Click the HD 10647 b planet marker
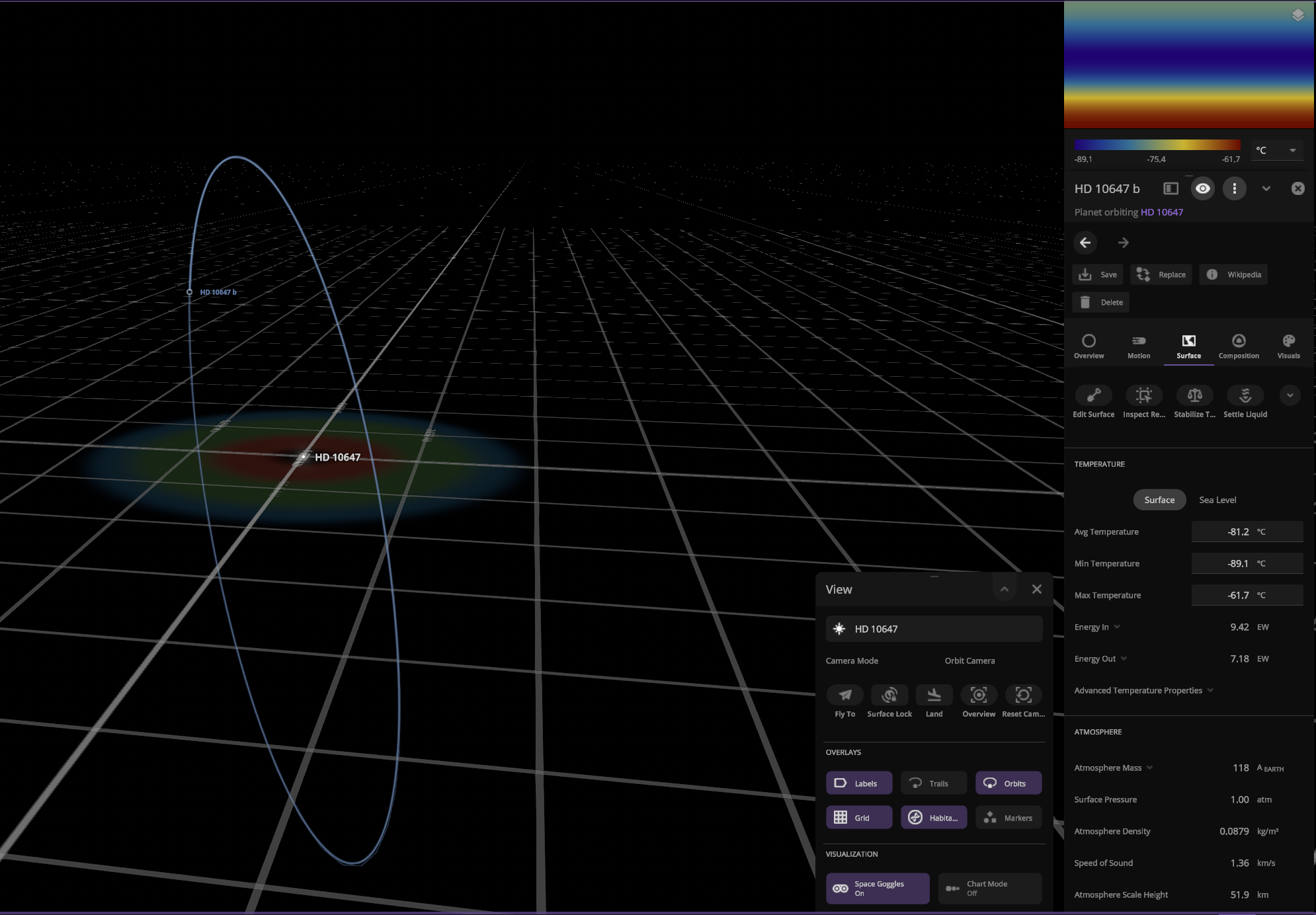1316x915 pixels. 190,292
